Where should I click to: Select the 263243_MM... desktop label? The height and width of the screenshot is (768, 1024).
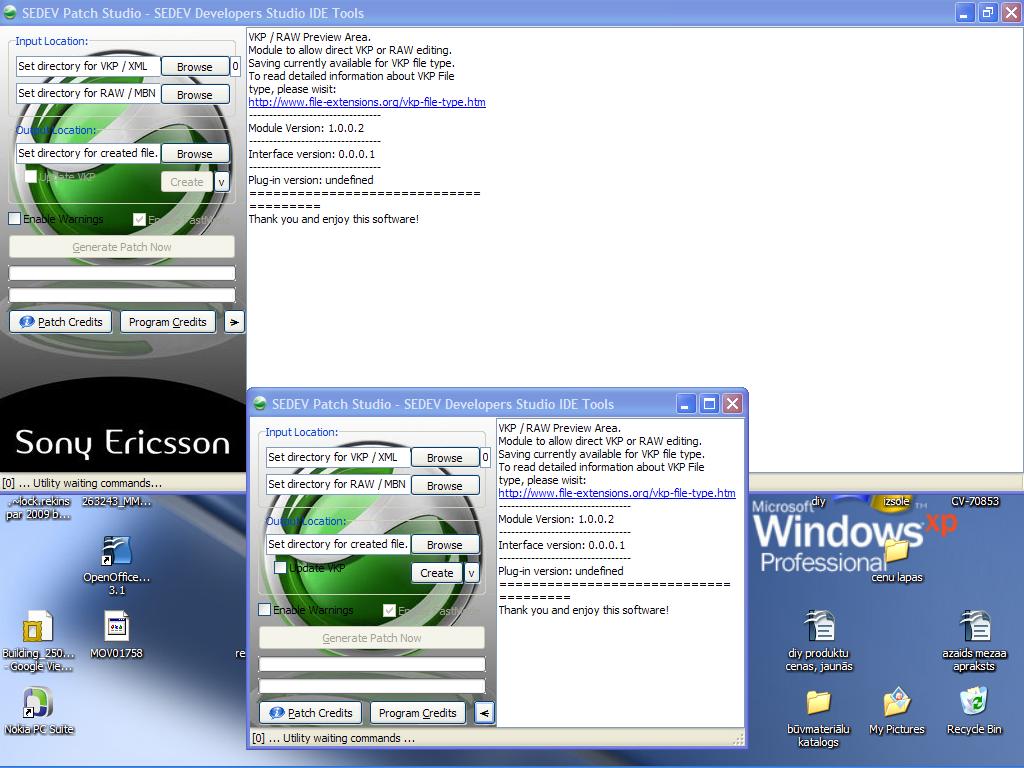116,502
